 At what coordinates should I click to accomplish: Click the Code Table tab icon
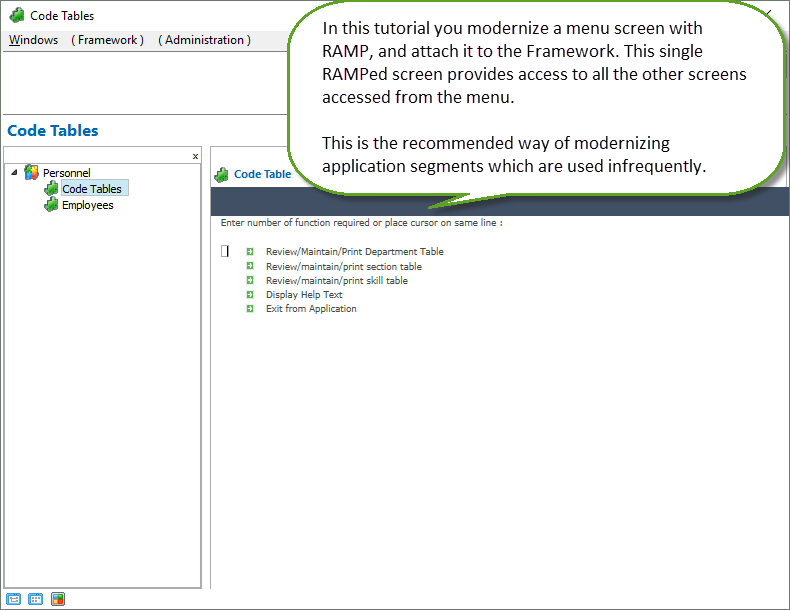point(221,175)
